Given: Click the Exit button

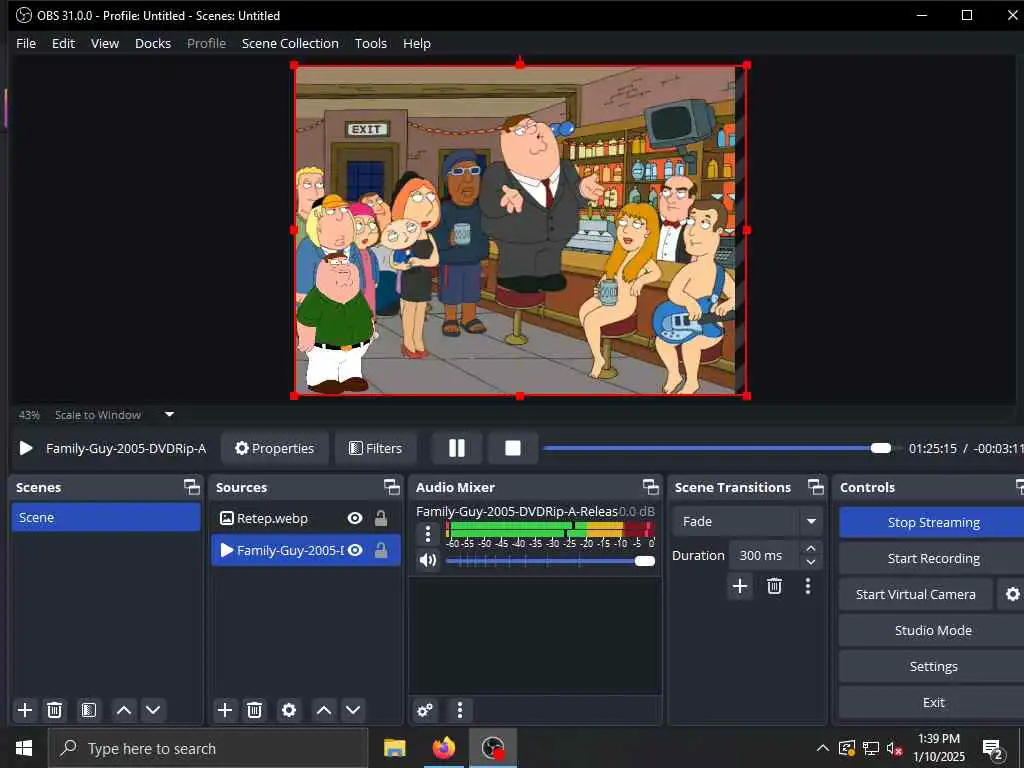Looking at the screenshot, I should coord(933,702).
